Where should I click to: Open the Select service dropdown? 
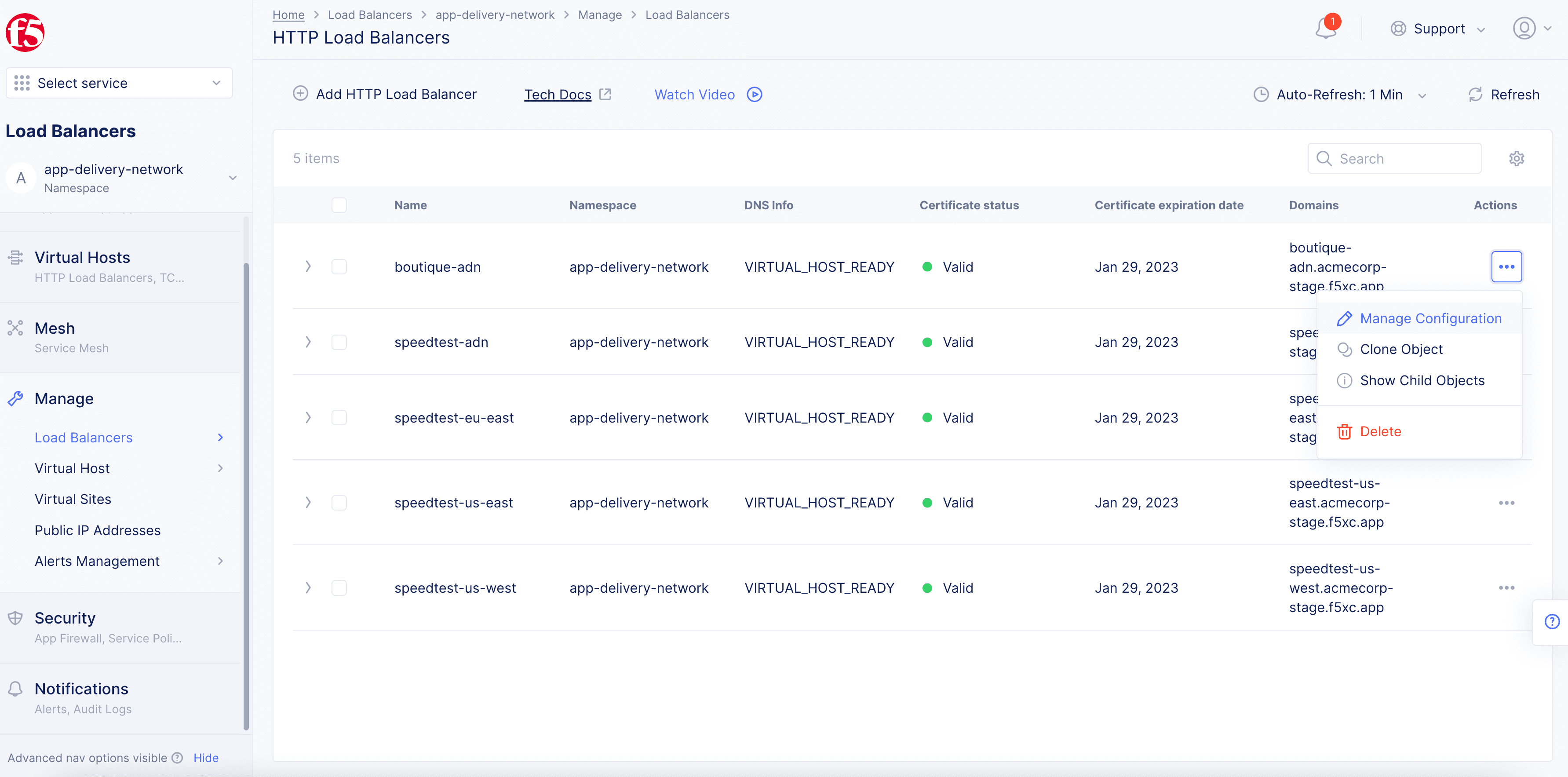click(x=119, y=83)
